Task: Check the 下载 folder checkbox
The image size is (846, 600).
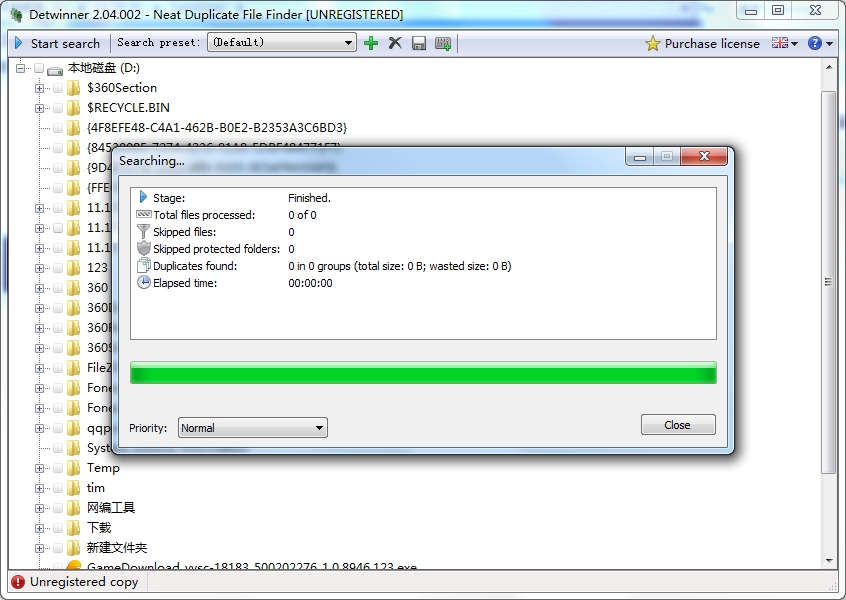Action: (x=58, y=528)
